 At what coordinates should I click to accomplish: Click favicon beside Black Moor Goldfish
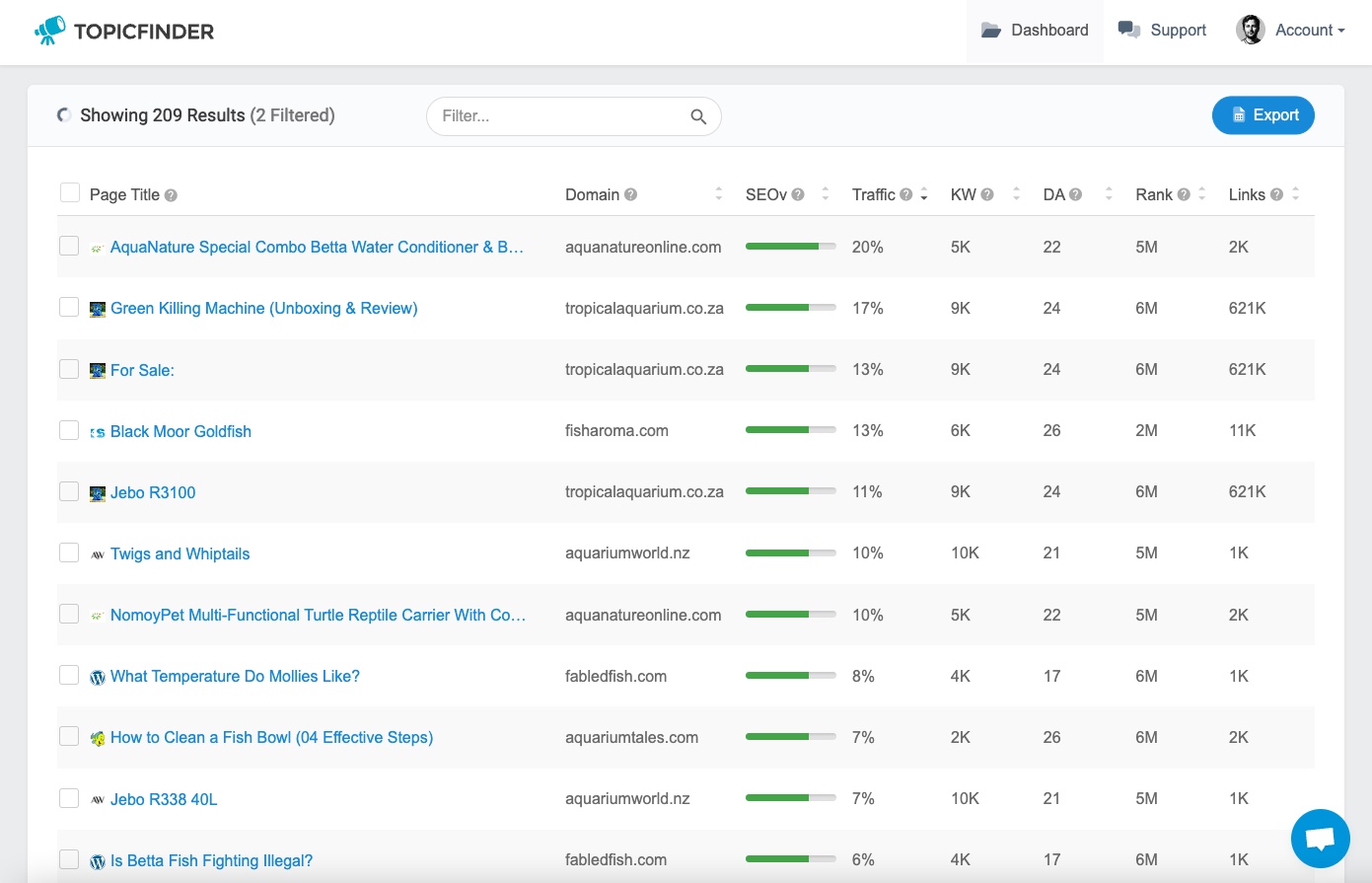98,432
